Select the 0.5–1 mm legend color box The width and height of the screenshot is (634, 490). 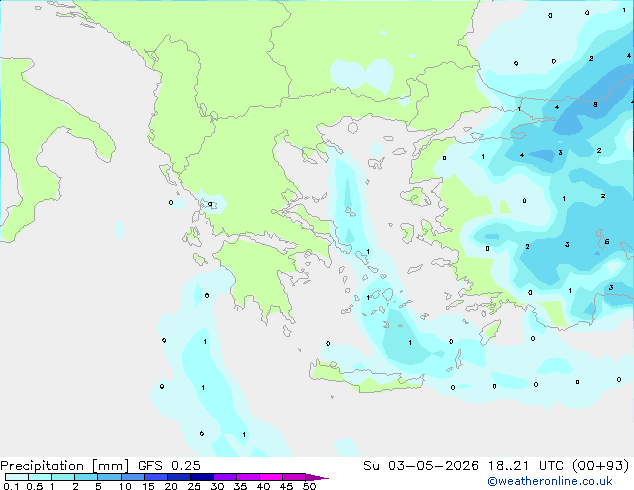coord(40,477)
